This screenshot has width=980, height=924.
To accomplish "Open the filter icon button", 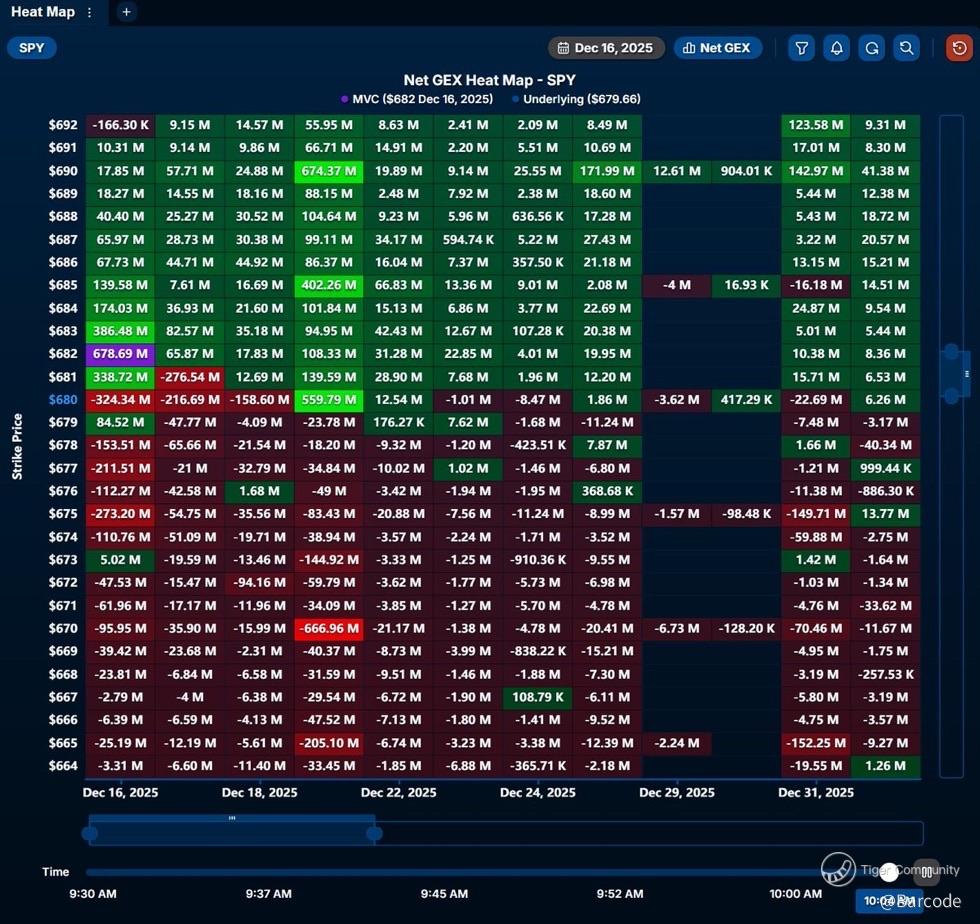I will tap(801, 48).
